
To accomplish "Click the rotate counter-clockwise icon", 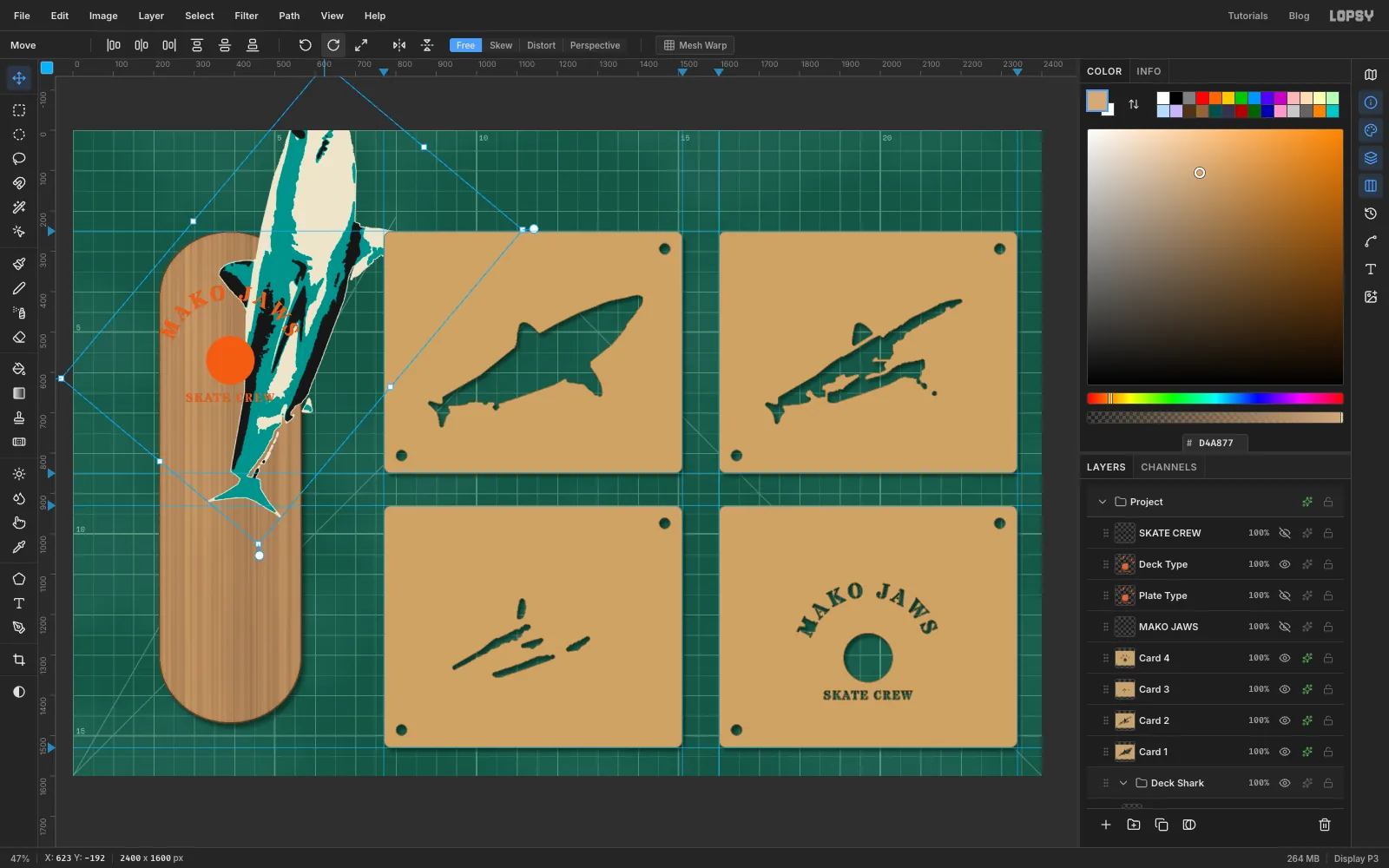I will coord(305,45).
